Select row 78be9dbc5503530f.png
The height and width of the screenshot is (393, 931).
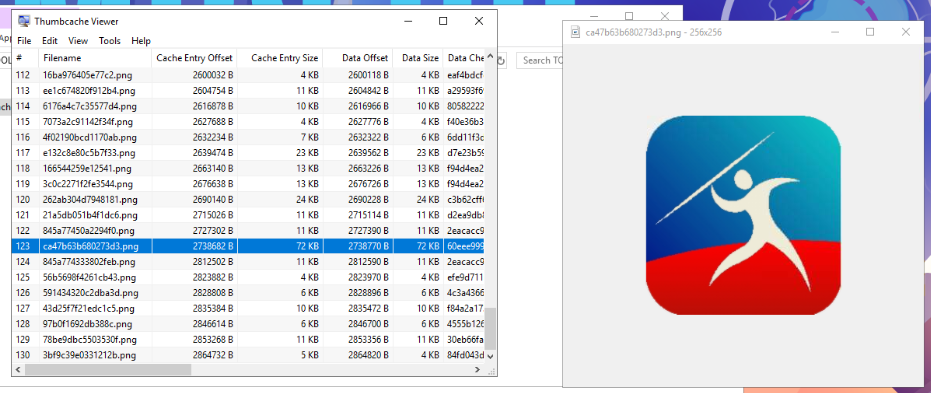(248, 340)
